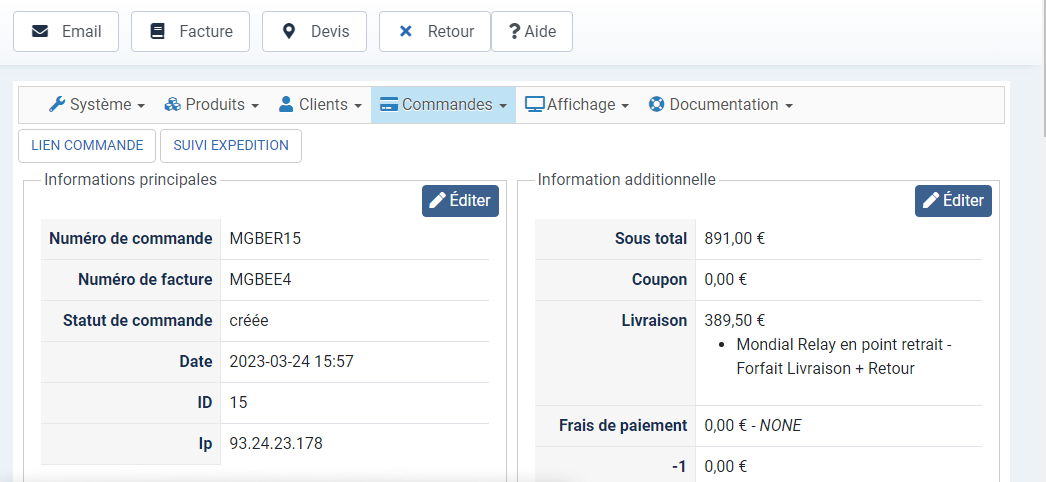This screenshot has width=1046, height=482.
Task: Click the X icon on Retour button
Action: coord(406,31)
